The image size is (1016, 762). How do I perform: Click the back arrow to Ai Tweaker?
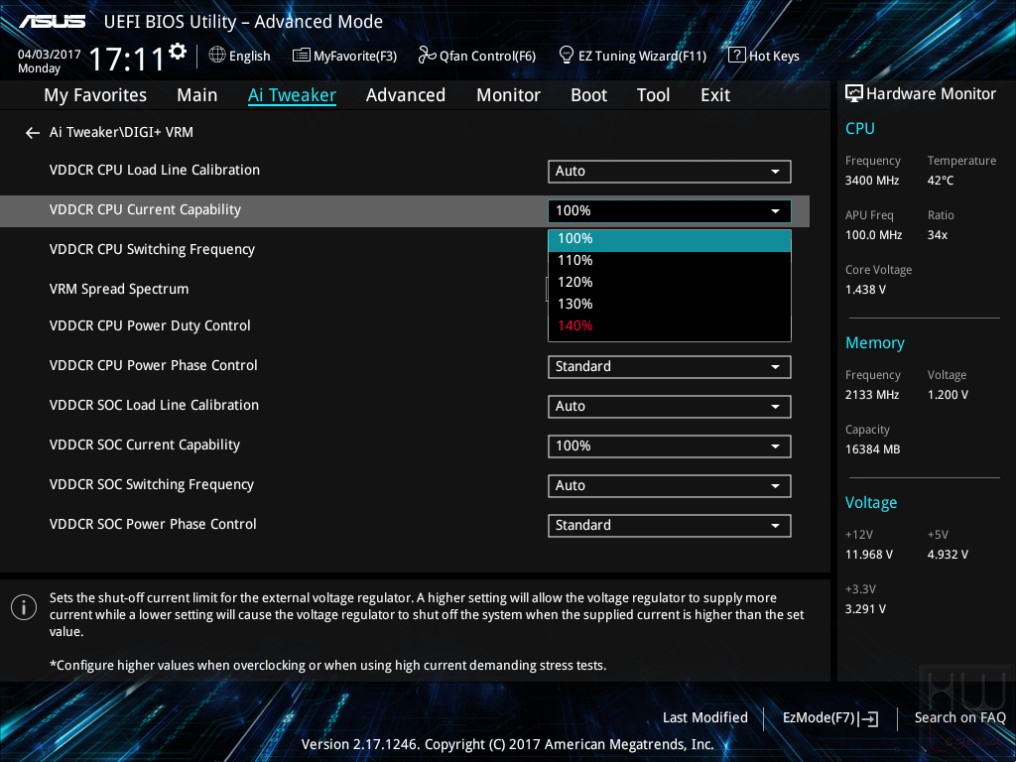32,133
